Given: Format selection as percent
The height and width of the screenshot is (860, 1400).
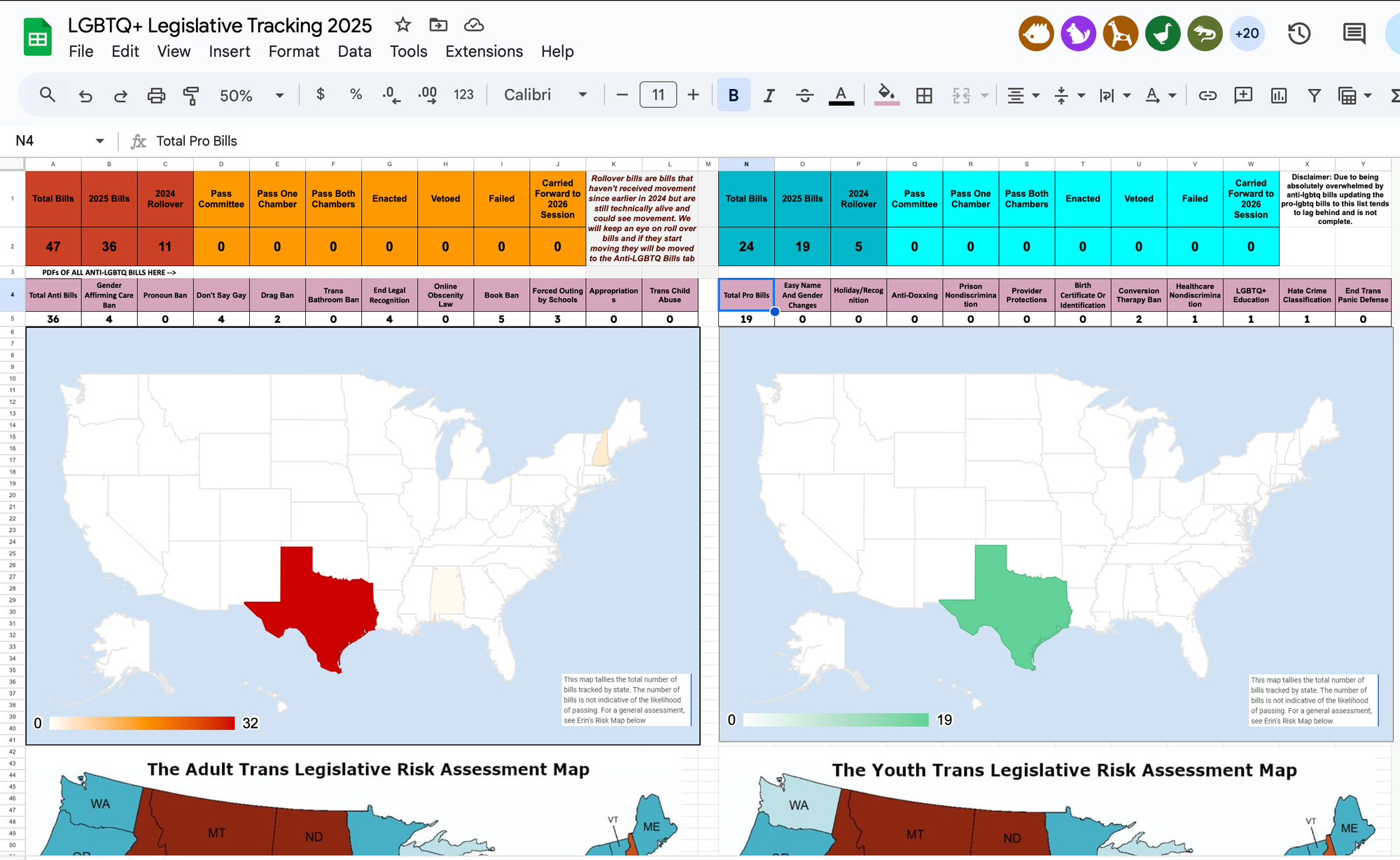Looking at the screenshot, I should (x=355, y=95).
